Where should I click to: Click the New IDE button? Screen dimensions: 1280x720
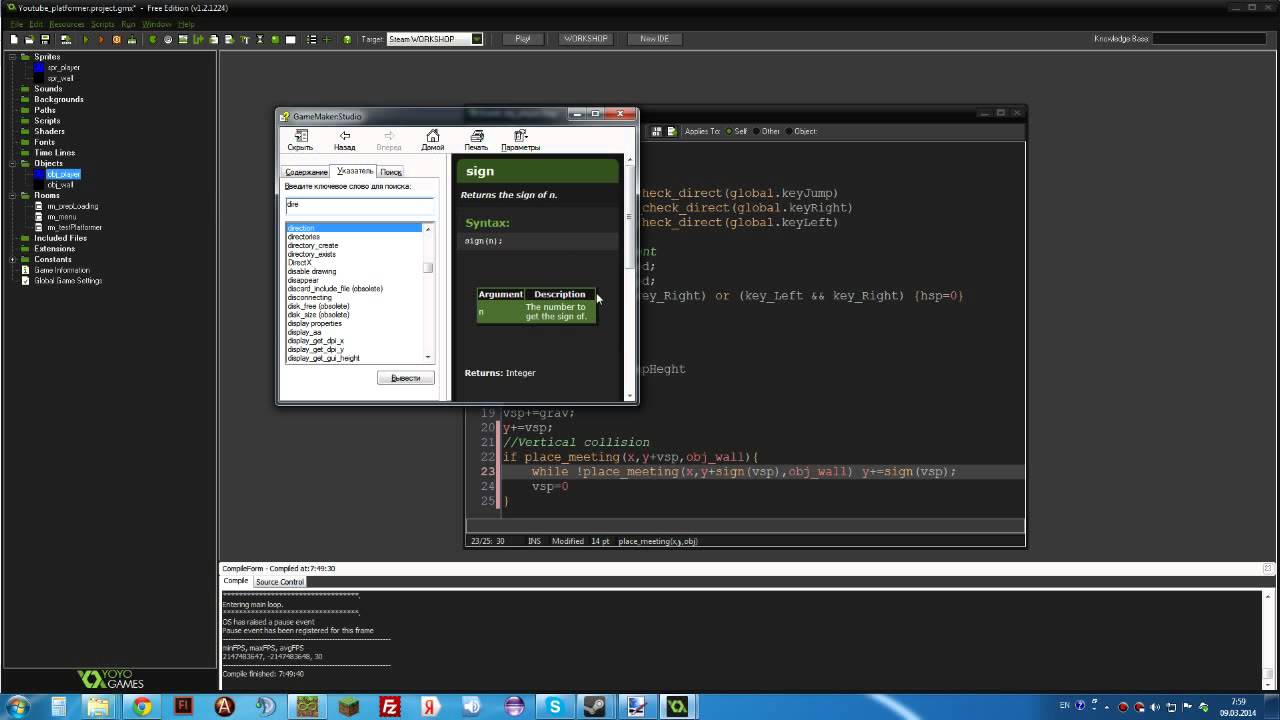(655, 39)
